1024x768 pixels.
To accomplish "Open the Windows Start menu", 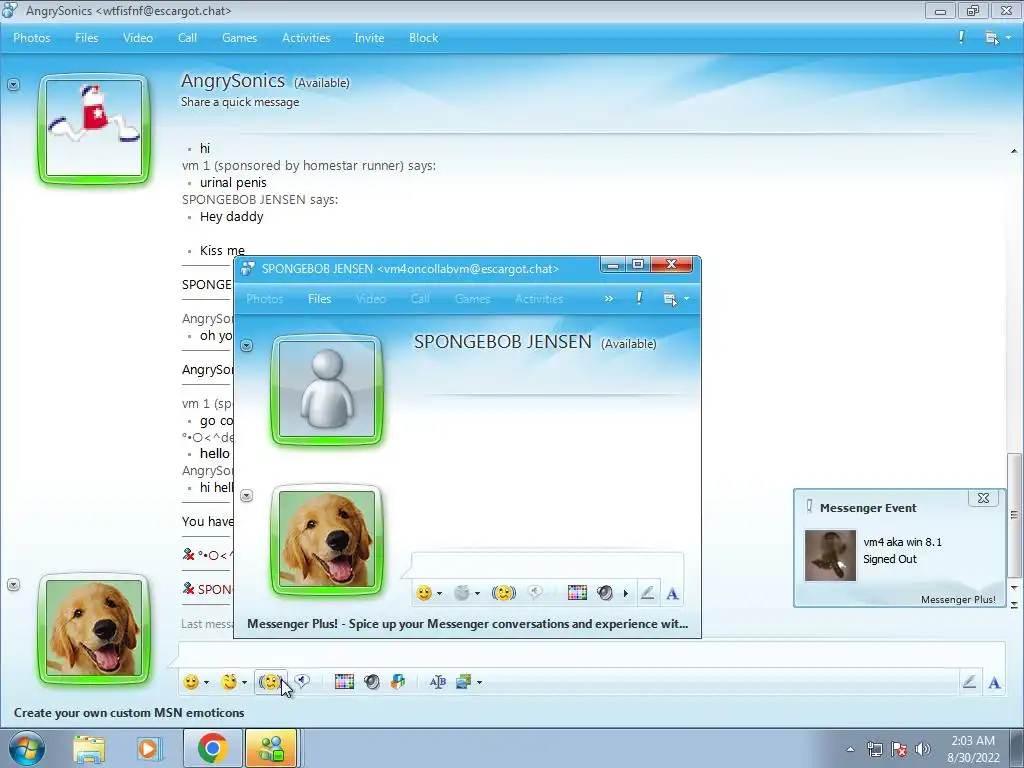I will tap(26, 748).
